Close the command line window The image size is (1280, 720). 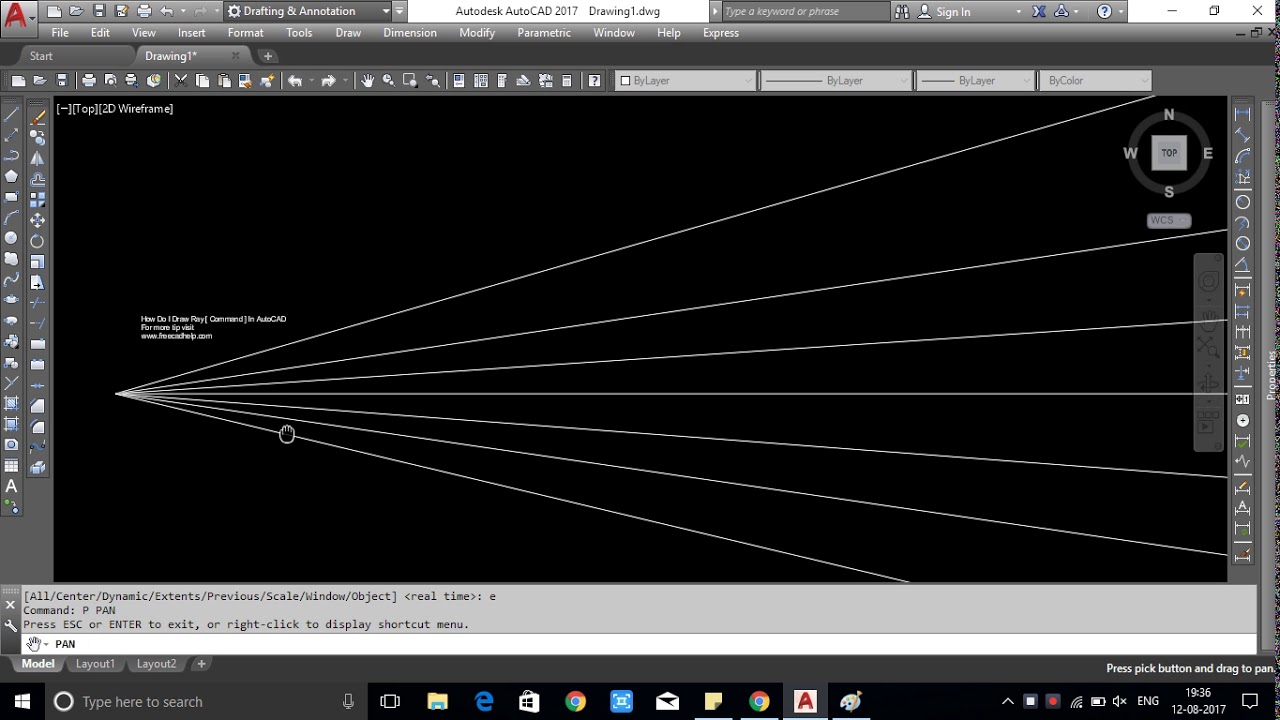pos(11,605)
